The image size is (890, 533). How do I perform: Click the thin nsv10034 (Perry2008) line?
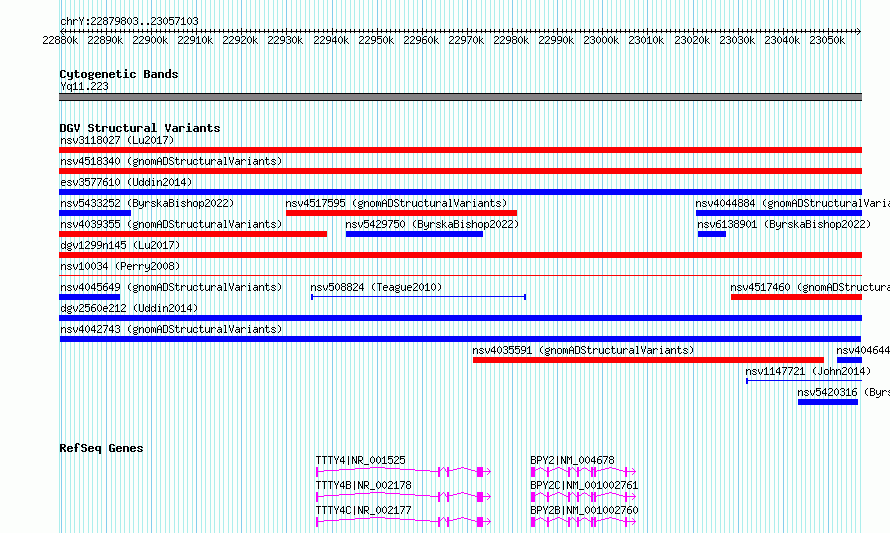tap(460, 276)
